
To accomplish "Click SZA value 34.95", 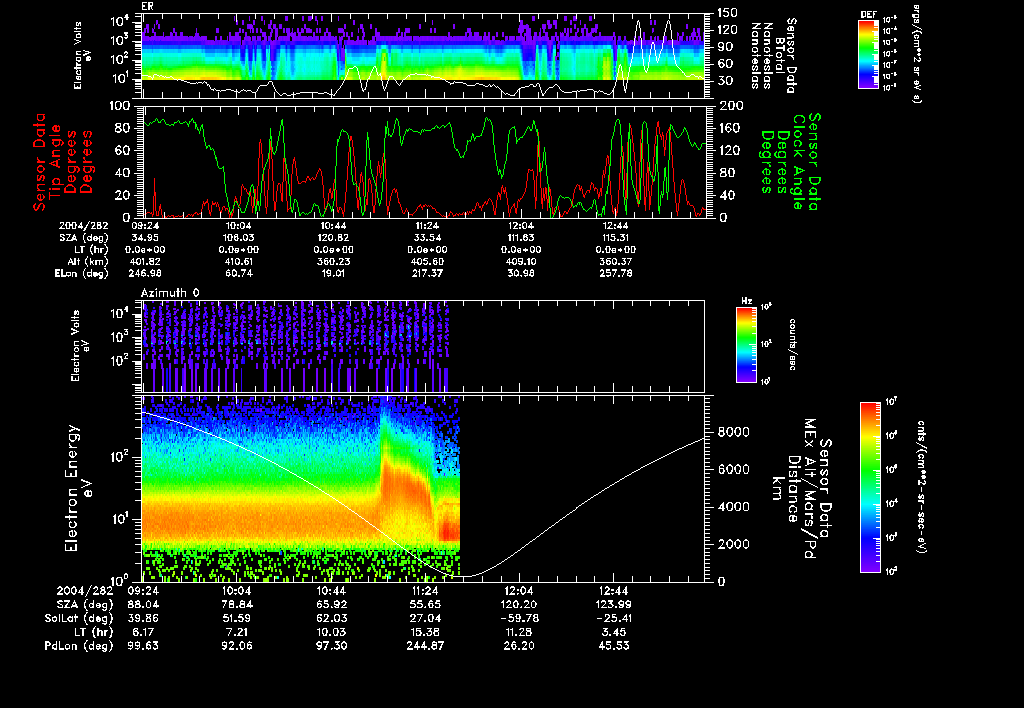I will (x=145, y=238).
